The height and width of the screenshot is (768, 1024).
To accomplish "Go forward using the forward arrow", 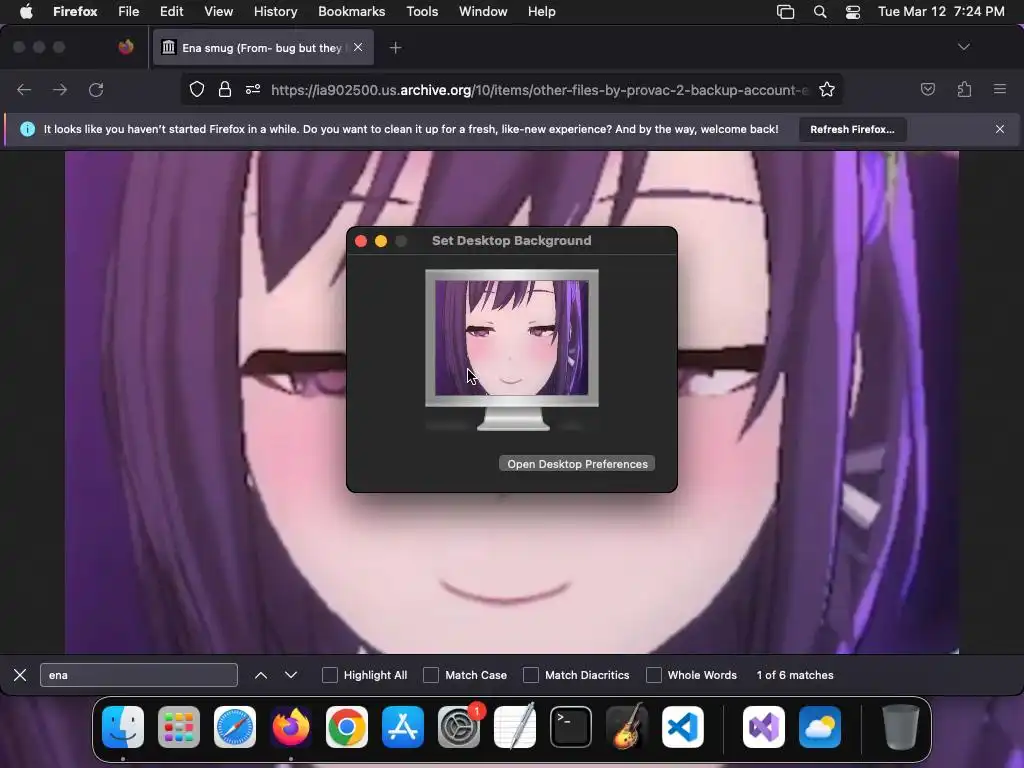I will (x=60, y=89).
